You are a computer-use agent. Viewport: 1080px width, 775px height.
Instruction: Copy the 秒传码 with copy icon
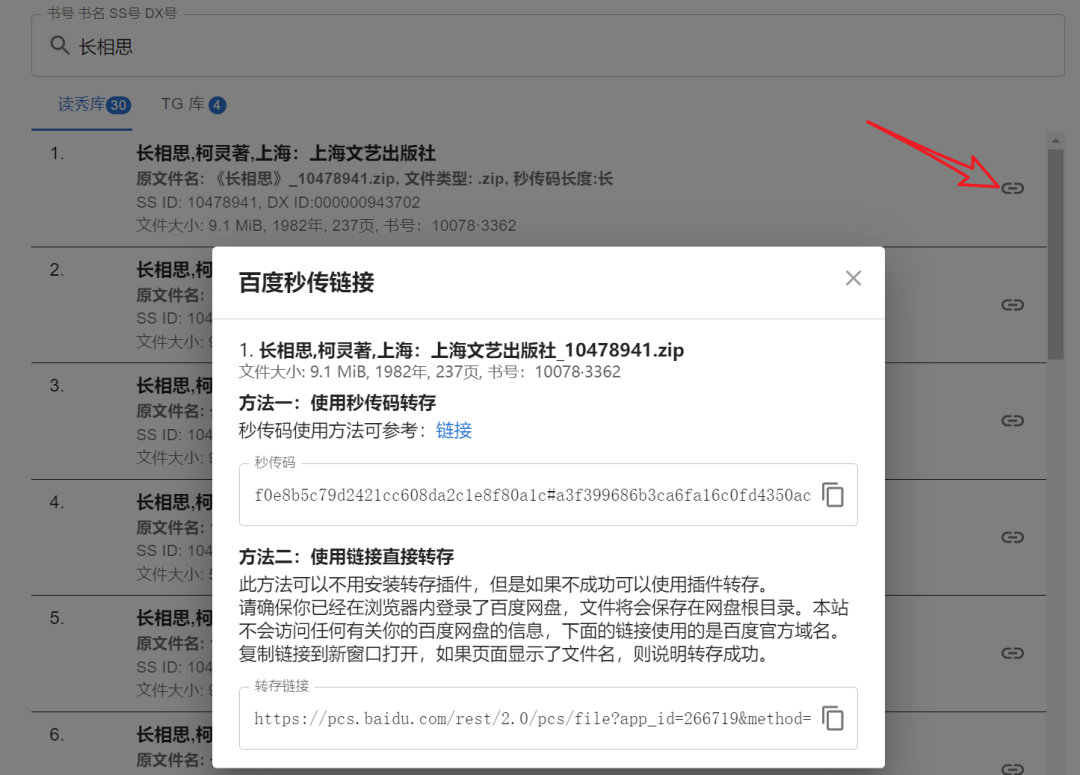[x=833, y=495]
